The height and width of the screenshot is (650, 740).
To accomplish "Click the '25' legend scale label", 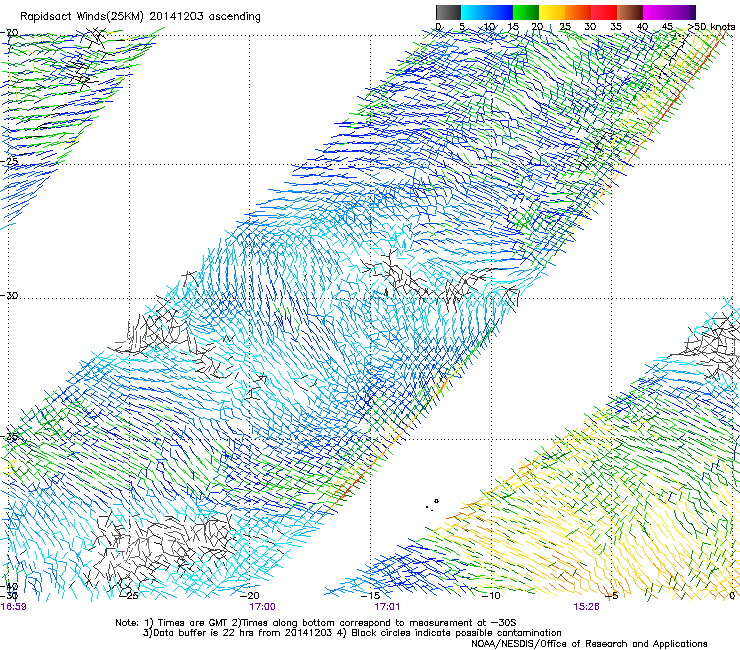I will [x=565, y=27].
